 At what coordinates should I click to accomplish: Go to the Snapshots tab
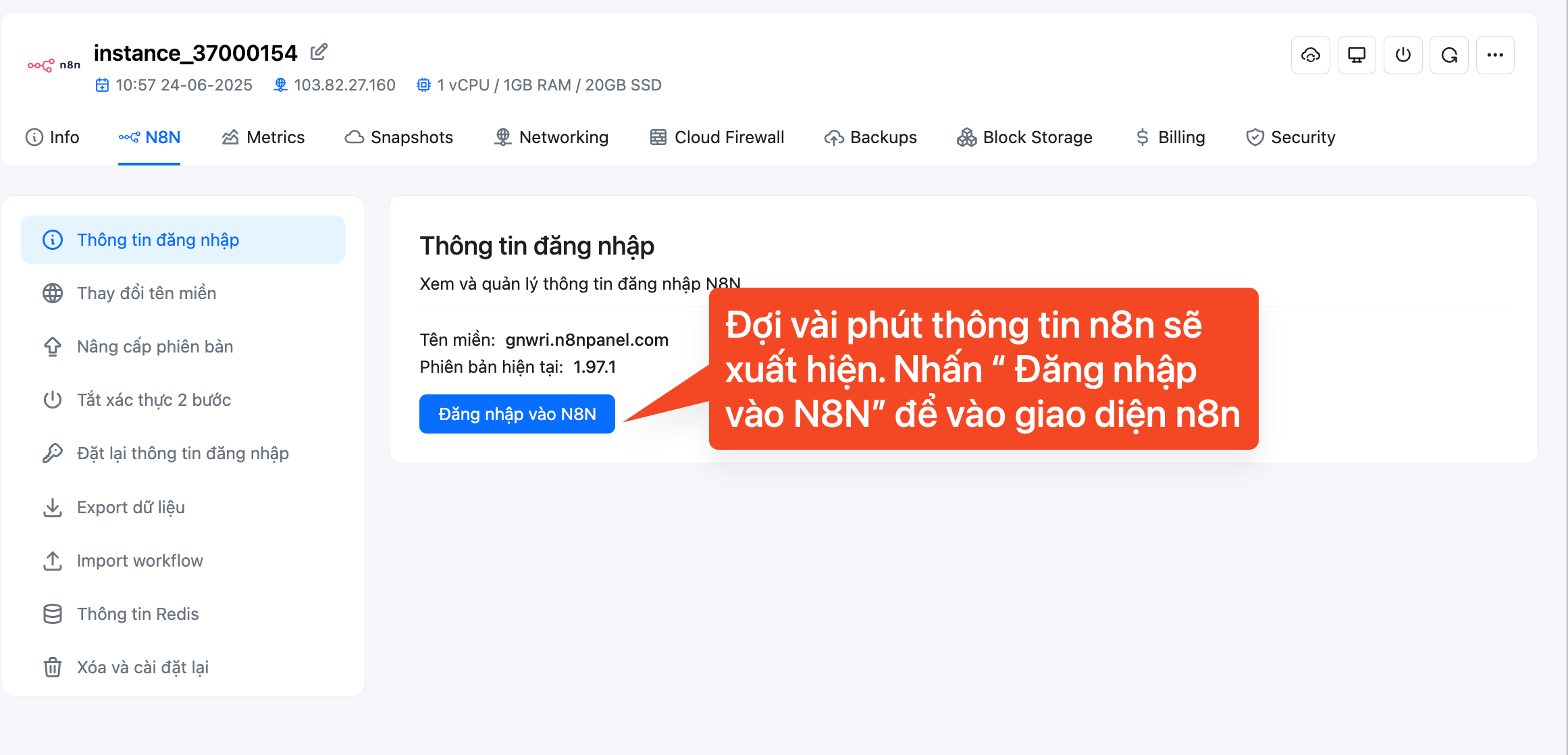pyautogui.click(x=399, y=137)
